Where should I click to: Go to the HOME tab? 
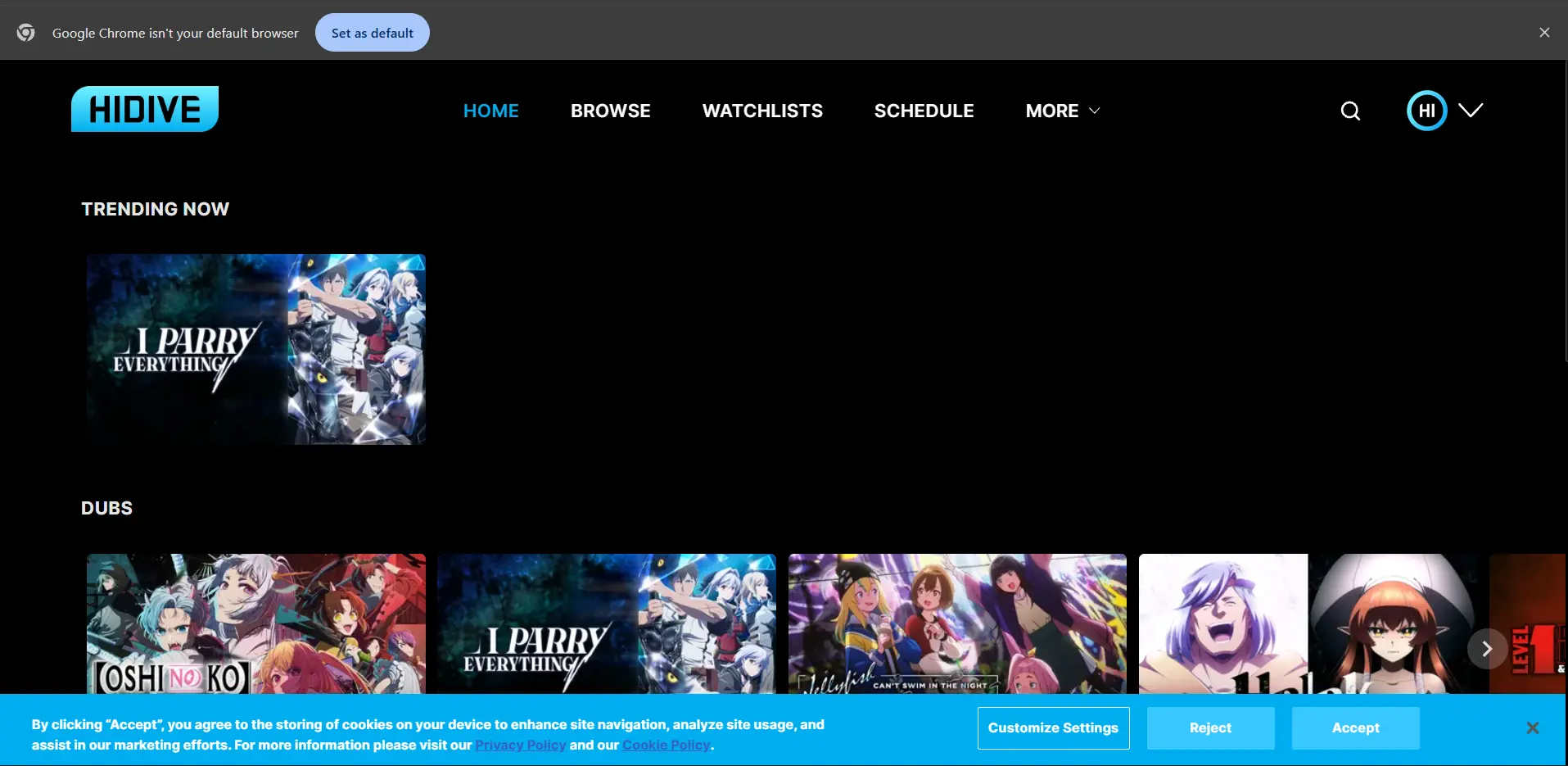click(491, 111)
